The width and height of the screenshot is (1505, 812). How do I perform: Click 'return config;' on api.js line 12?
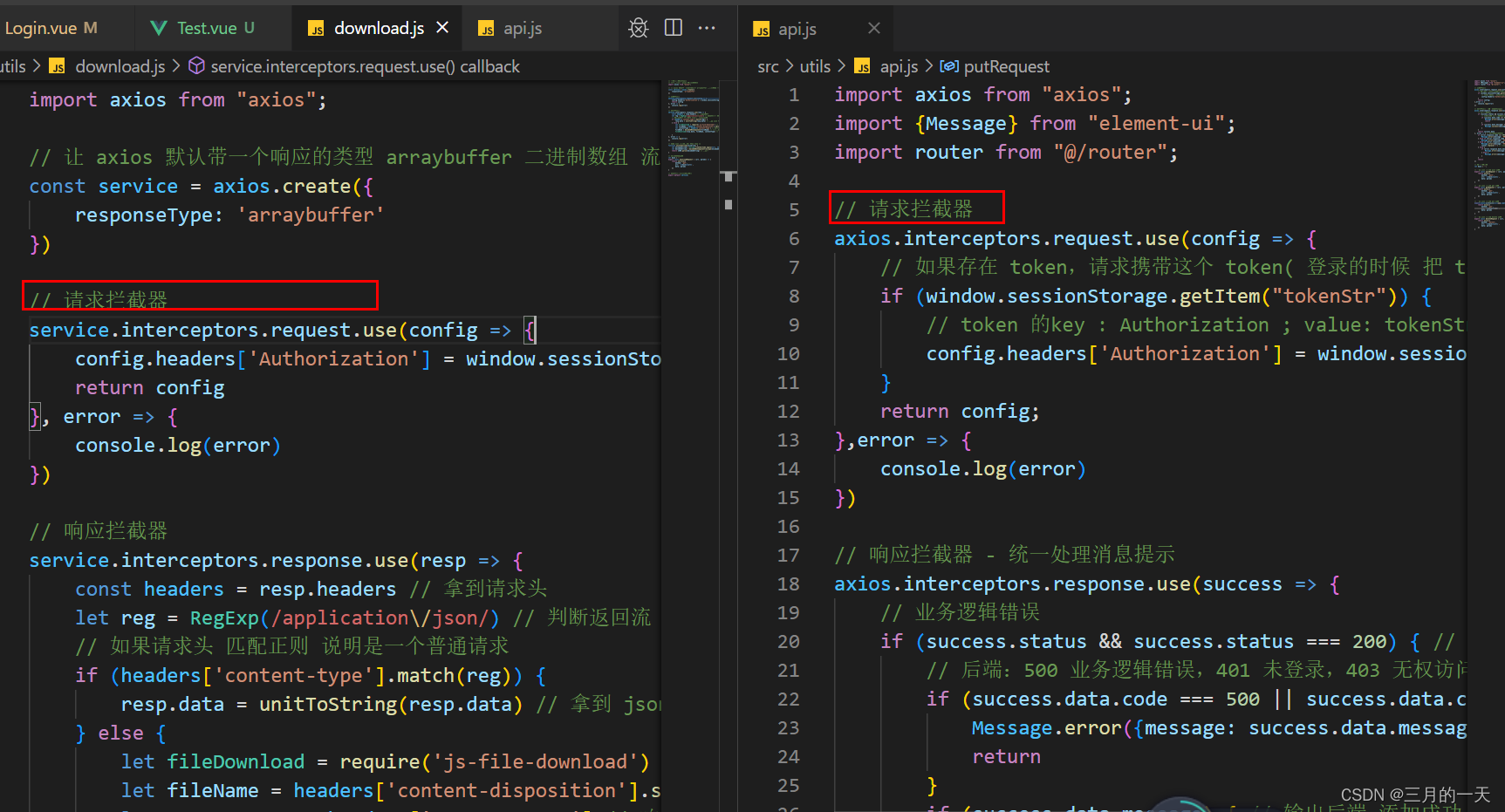[x=960, y=411]
